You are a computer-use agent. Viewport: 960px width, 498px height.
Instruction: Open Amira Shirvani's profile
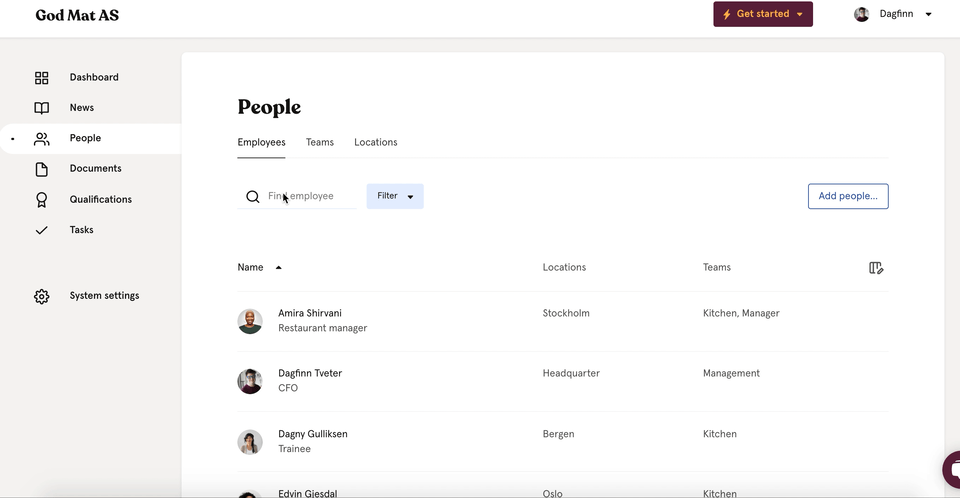click(x=310, y=313)
